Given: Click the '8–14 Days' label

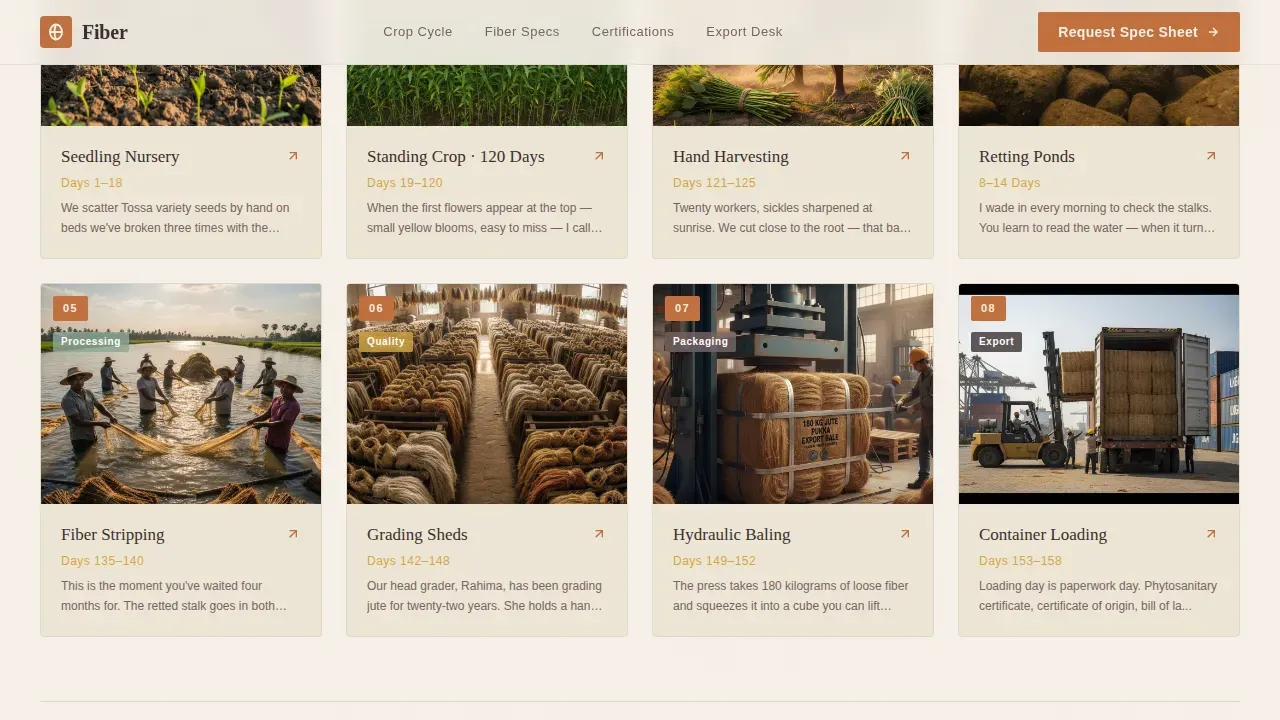Looking at the screenshot, I should click(1010, 183).
